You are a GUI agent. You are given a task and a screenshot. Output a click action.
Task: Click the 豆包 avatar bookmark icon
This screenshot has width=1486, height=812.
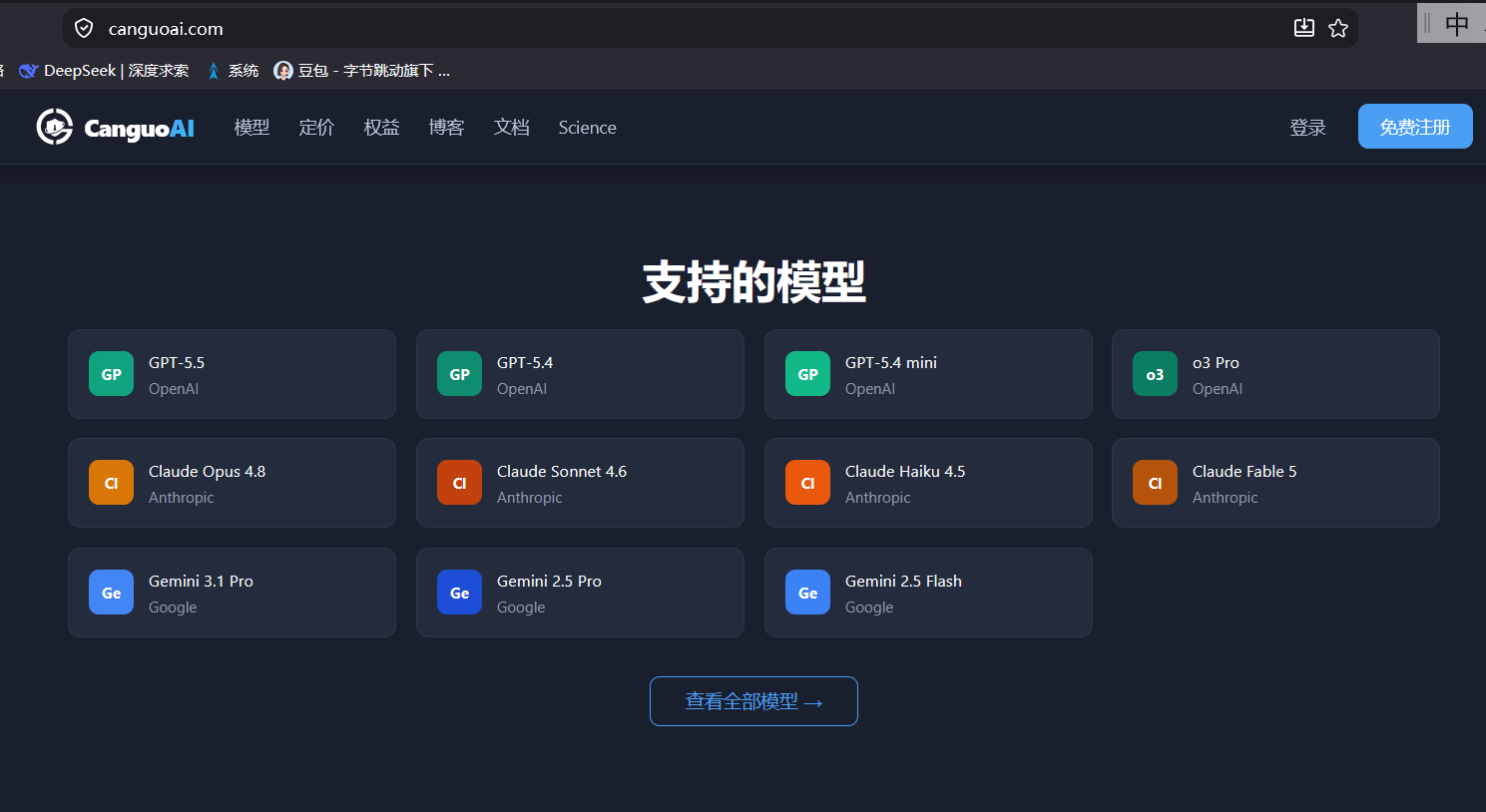283,71
